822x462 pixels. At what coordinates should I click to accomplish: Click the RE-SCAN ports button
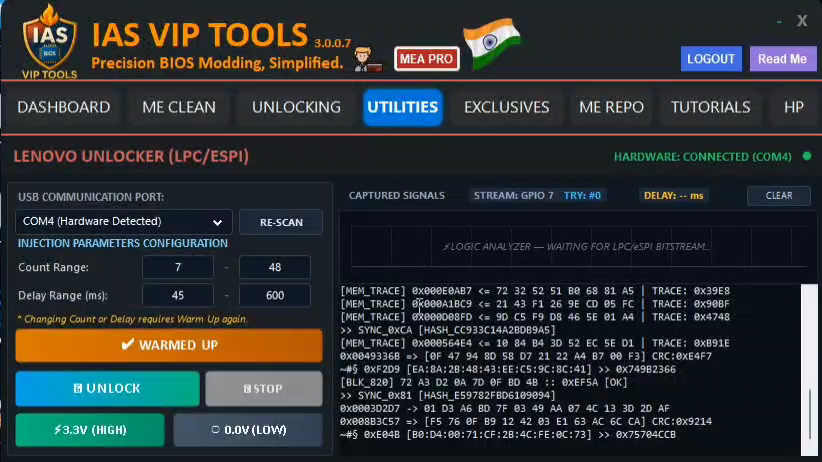coord(281,222)
